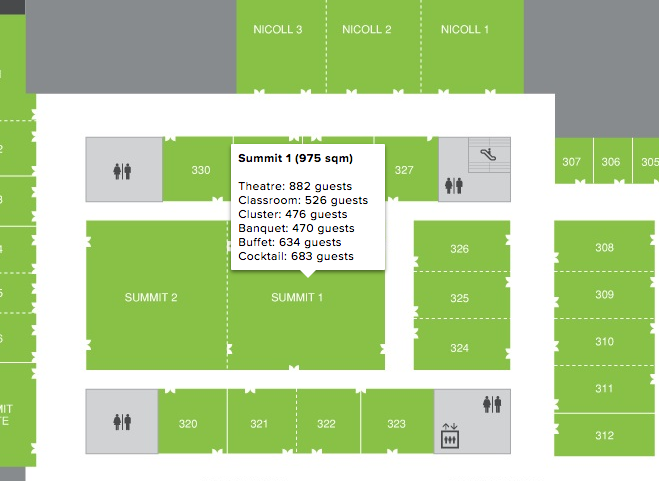Click 'Banquet: 470 guests' in tooltip
The height and width of the screenshot is (481, 659).
296,228
